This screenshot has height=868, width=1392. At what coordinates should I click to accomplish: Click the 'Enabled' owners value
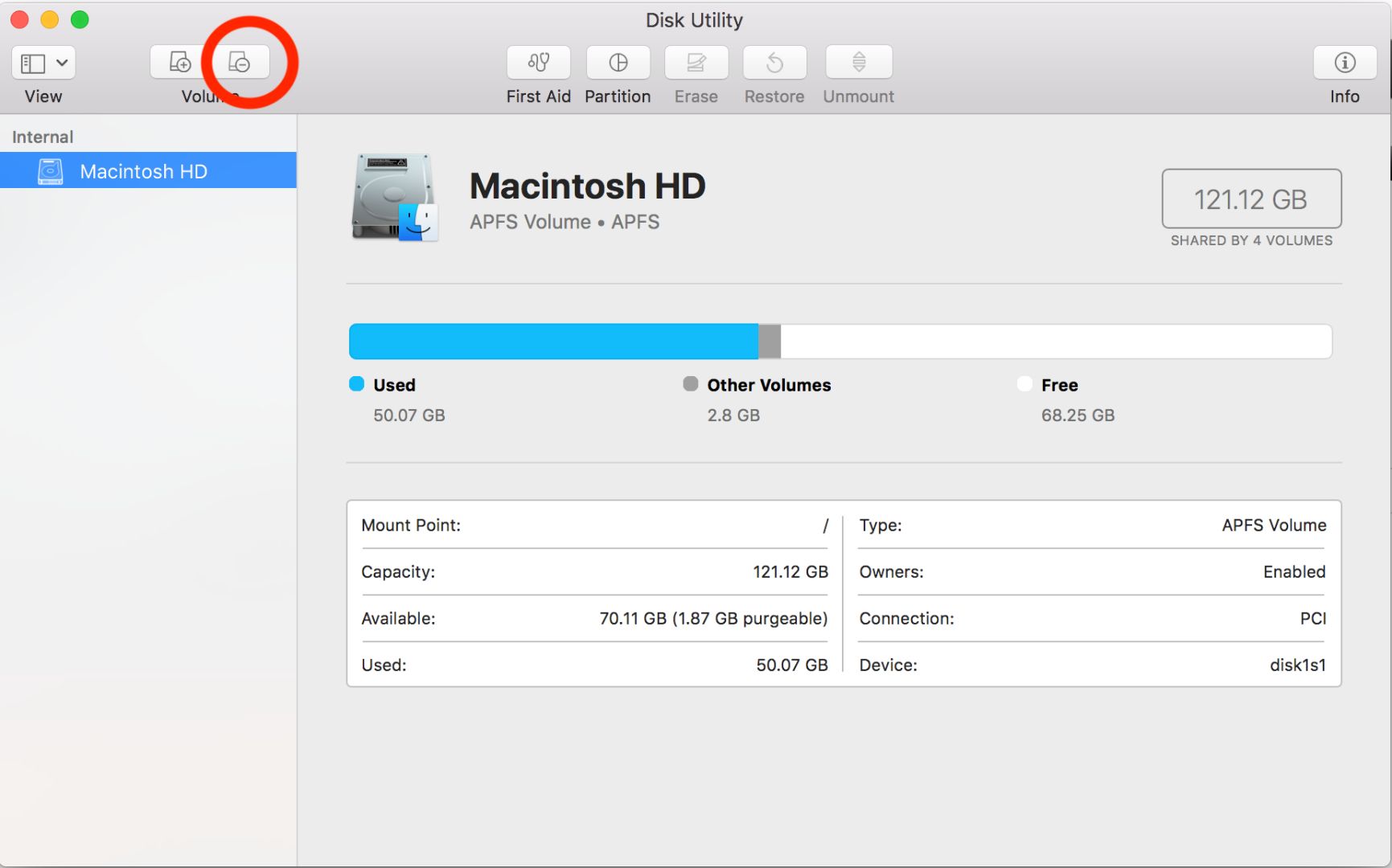1295,572
